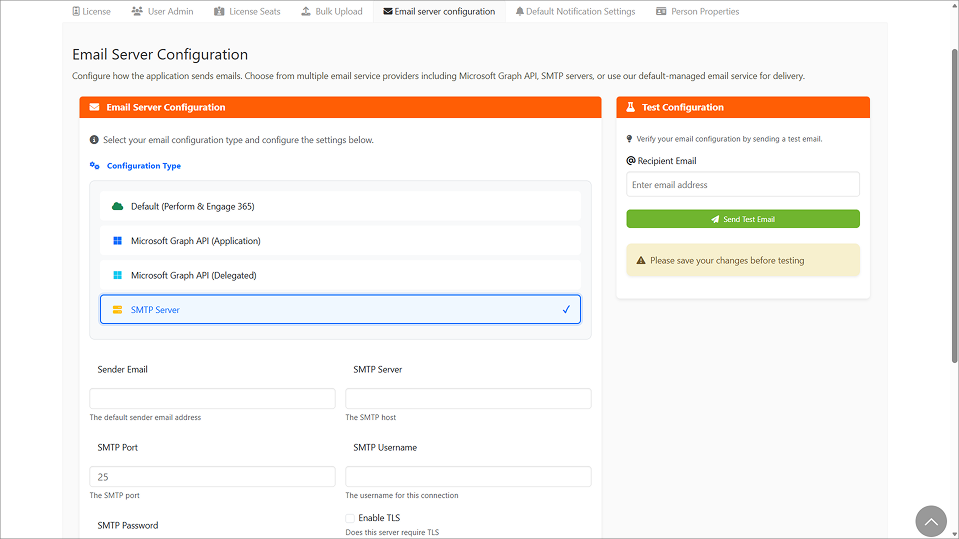Click into the SMTP Server host field
This screenshot has height=539, width=959.
tap(468, 398)
